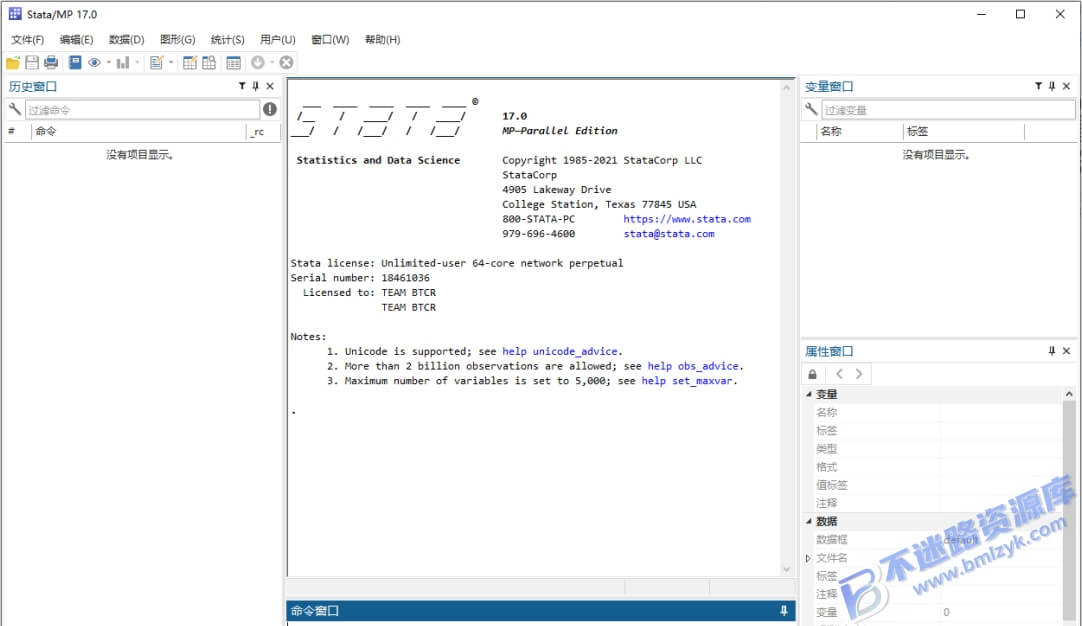Click the 过滤命令 filter input
This screenshot has width=1082, height=626.
coord(142,110)
